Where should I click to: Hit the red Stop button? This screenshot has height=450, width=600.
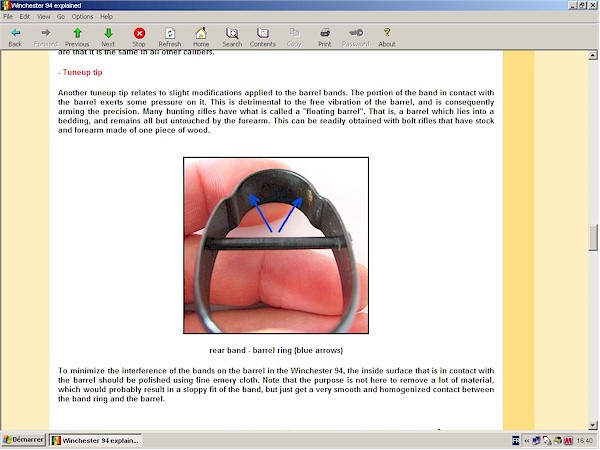pos(139,38)
